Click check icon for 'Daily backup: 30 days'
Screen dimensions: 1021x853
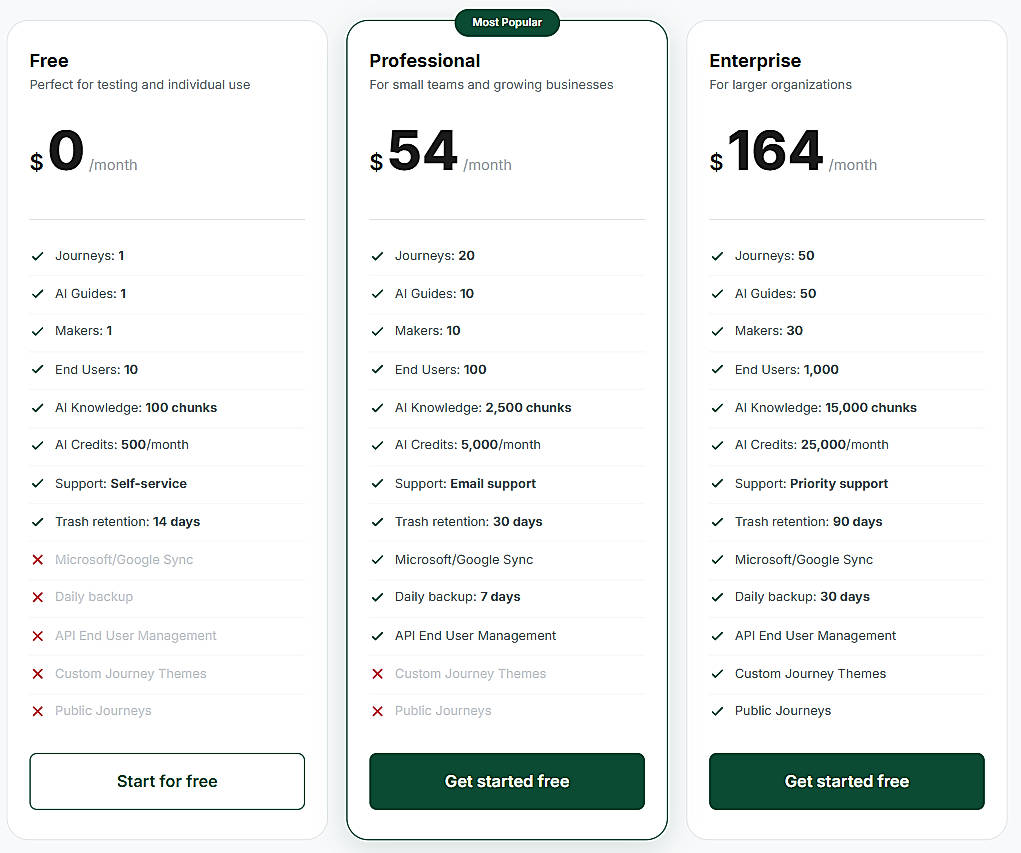pos(718,597)
